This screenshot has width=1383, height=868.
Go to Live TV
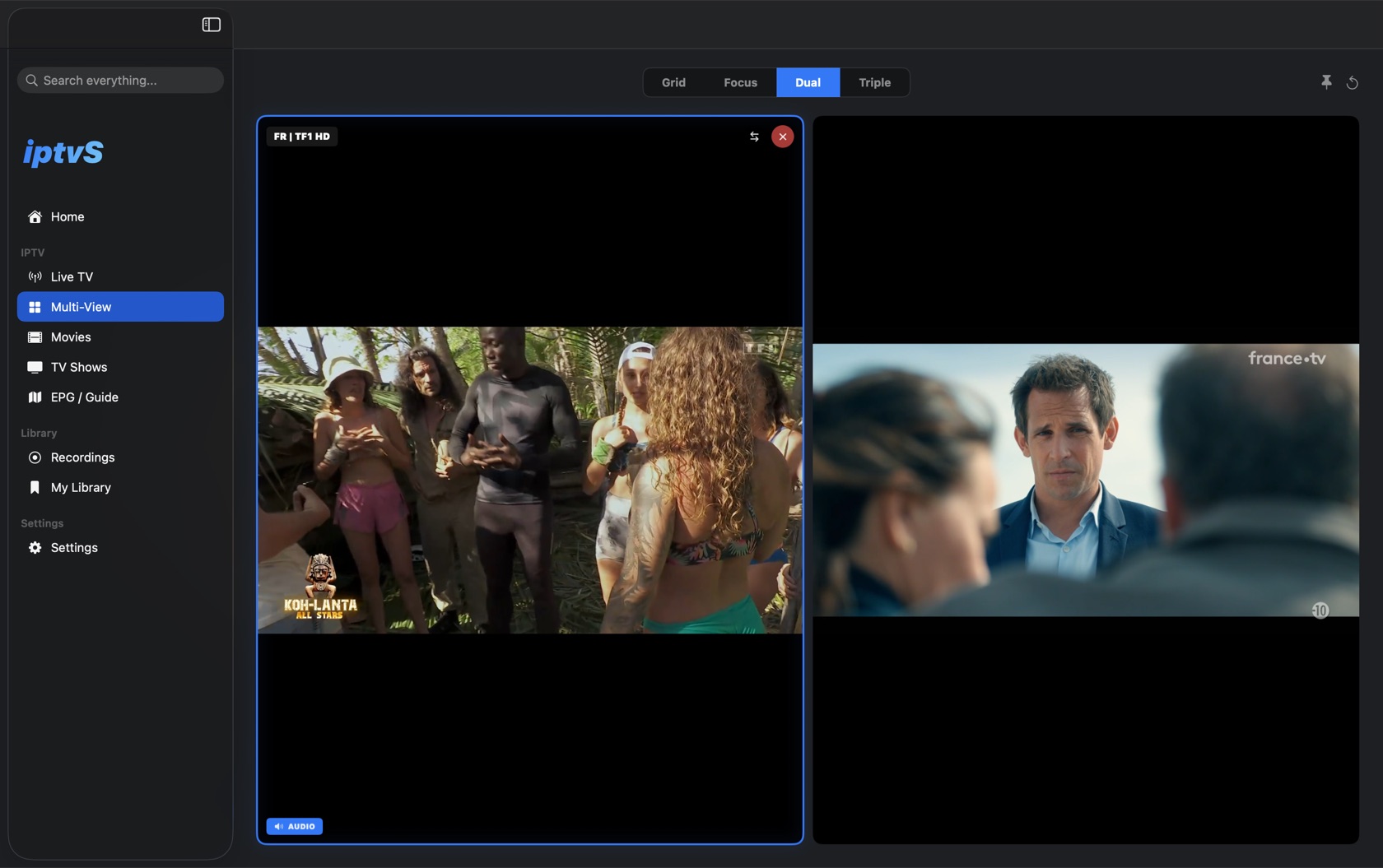(120, 277)
